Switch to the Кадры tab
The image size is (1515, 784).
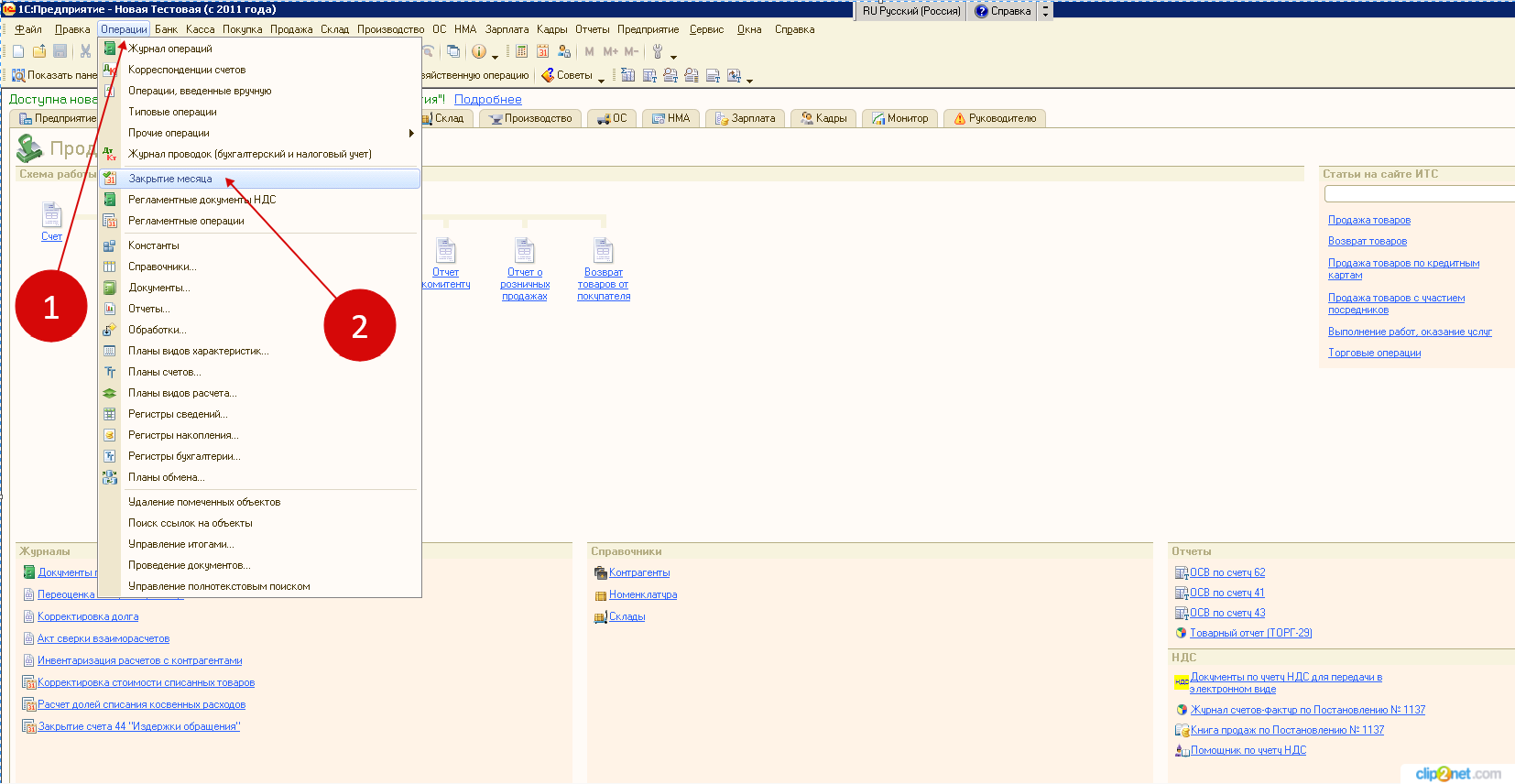coord(823,118)
